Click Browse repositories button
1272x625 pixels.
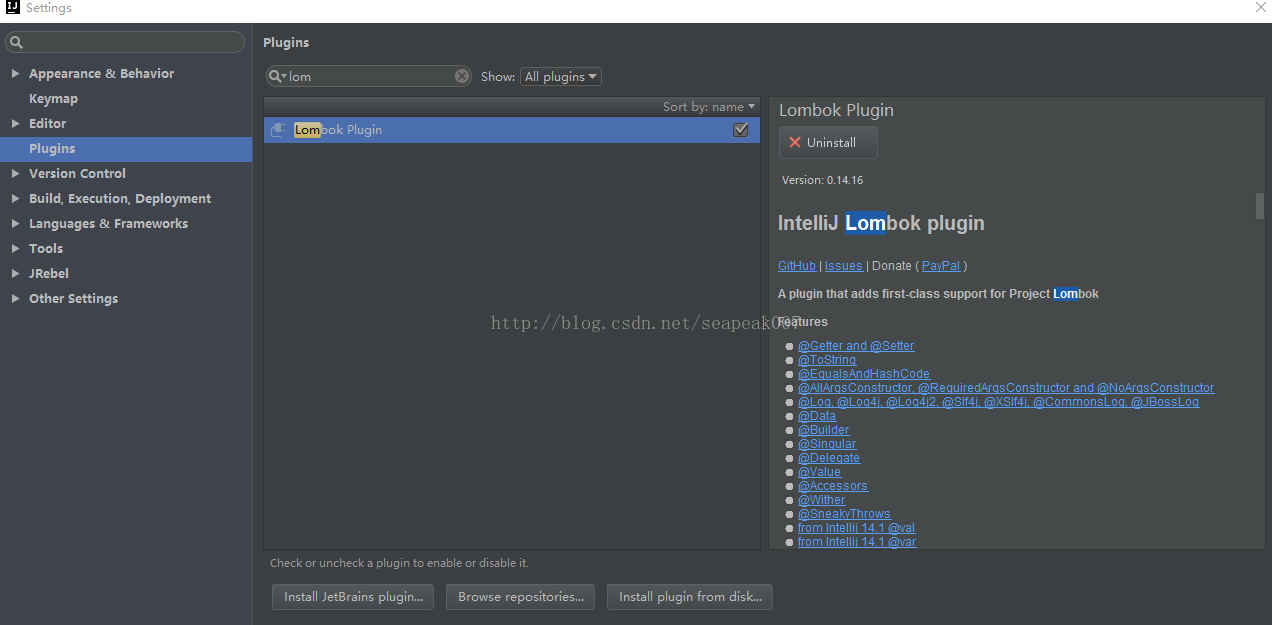tap(521, 597)
